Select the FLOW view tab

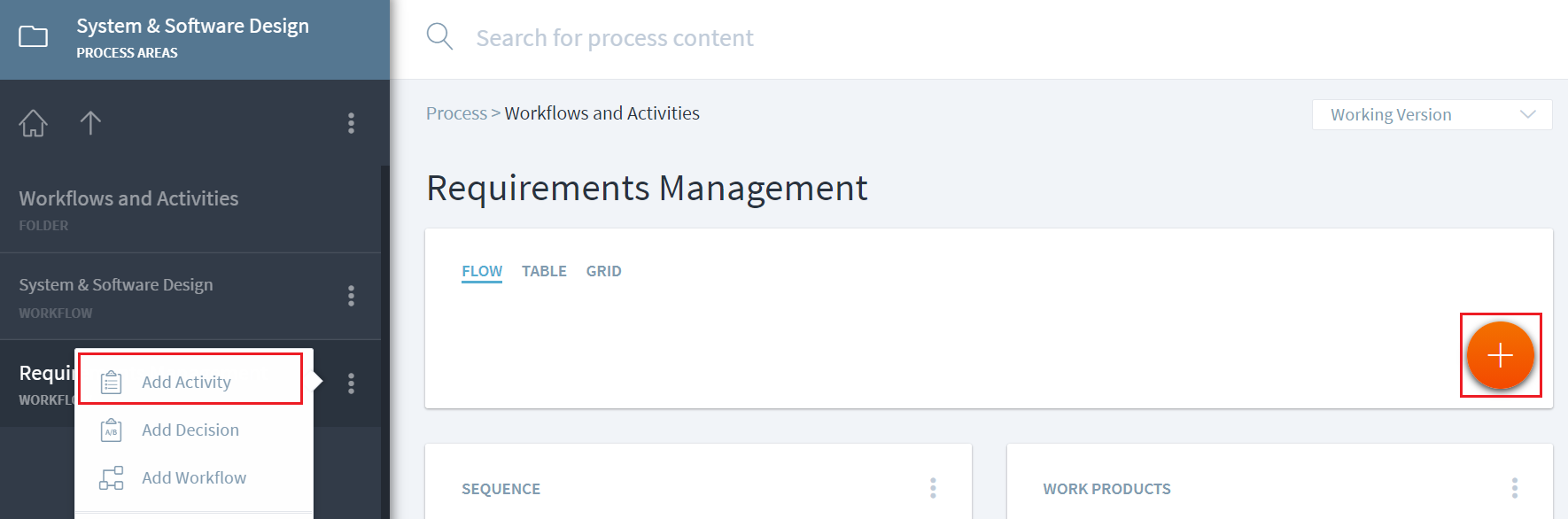click(482, 271)
